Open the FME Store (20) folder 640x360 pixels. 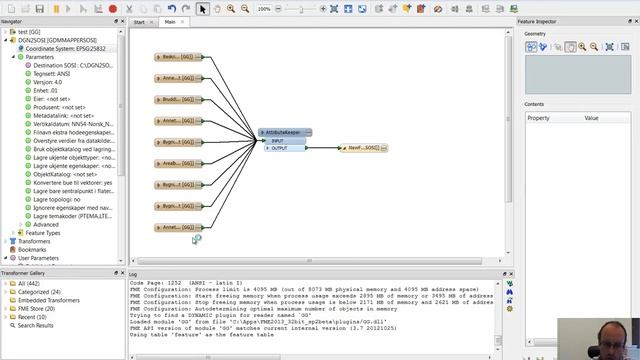click(x=36, y=309)
